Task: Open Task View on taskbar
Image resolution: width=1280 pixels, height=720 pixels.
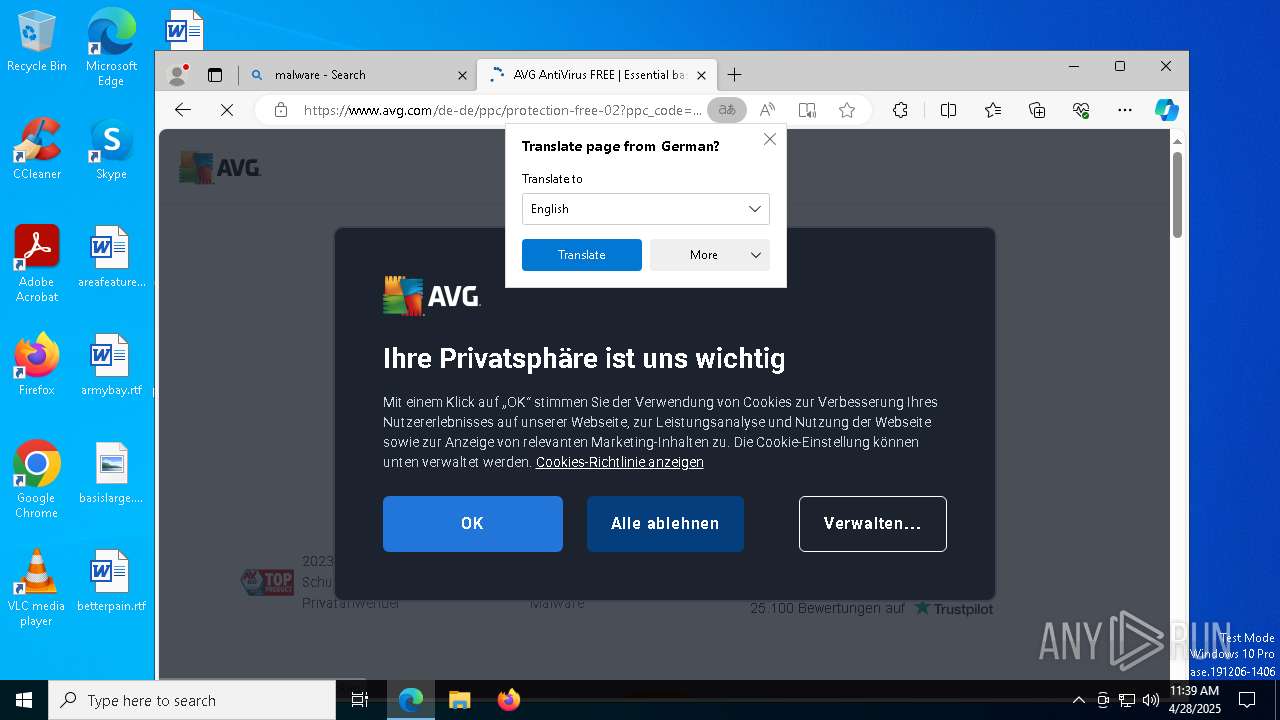Action: click(360, 700)
